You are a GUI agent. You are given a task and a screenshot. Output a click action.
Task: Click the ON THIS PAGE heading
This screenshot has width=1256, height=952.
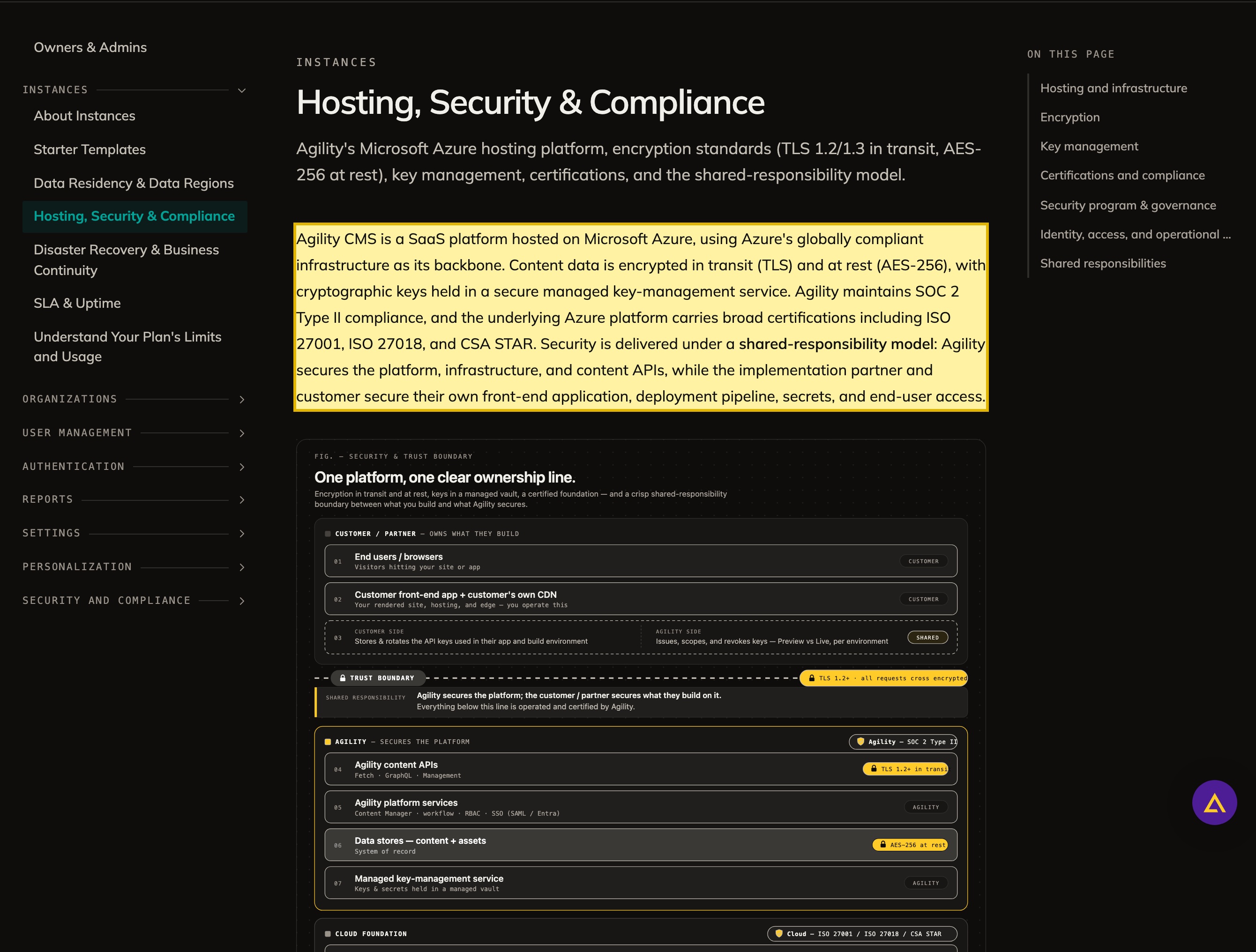[x=1070, y=54]
